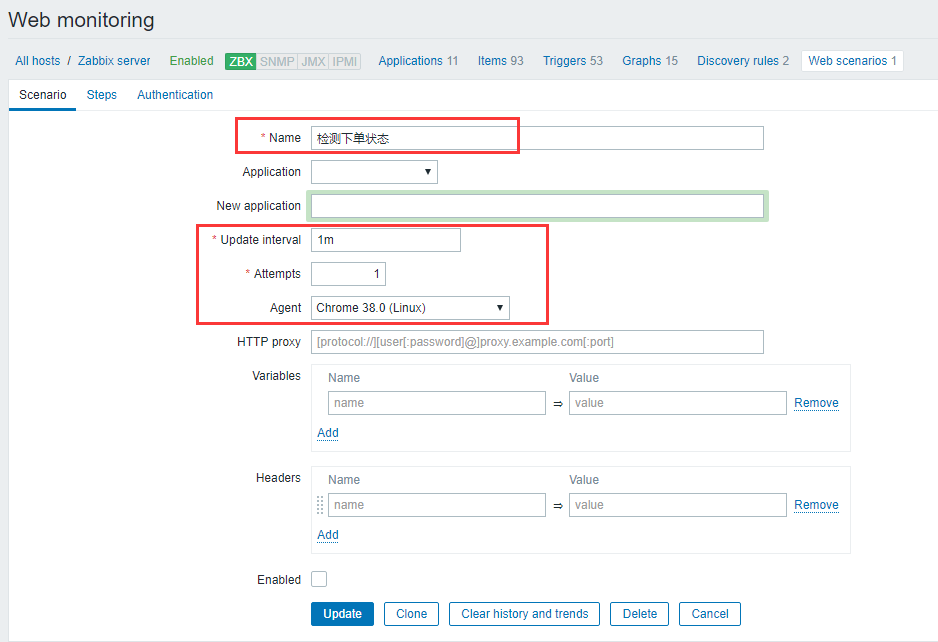Click Clear history and trends button
The image size is (938, 642).
[x=524, y=614]
